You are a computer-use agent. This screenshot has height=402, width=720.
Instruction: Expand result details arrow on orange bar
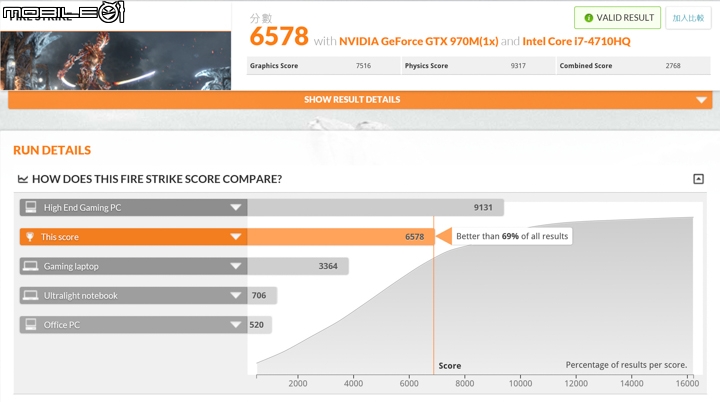[x=701, y=100]
